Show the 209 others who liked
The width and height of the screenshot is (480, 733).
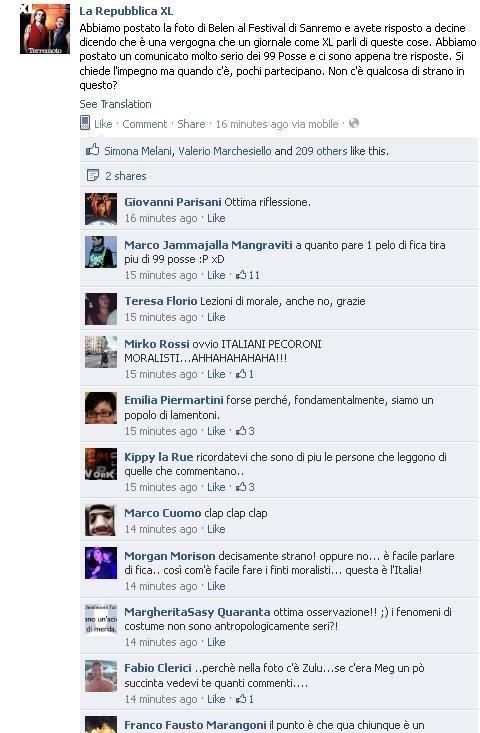[321, 151]
